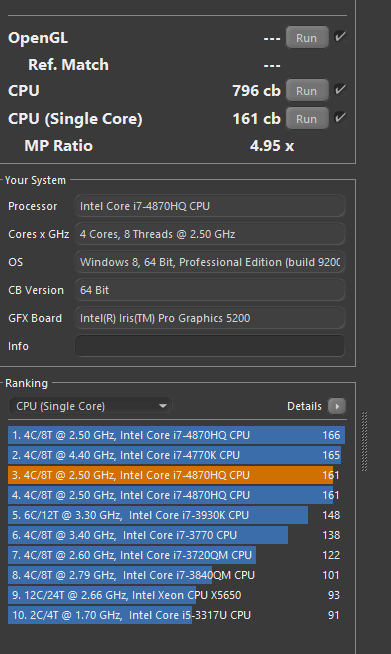Select ranking row 7 i7-3720QM CPU
Image resolution: width=391 pixels, height=654 pixels.
click(x=177, y=555)
